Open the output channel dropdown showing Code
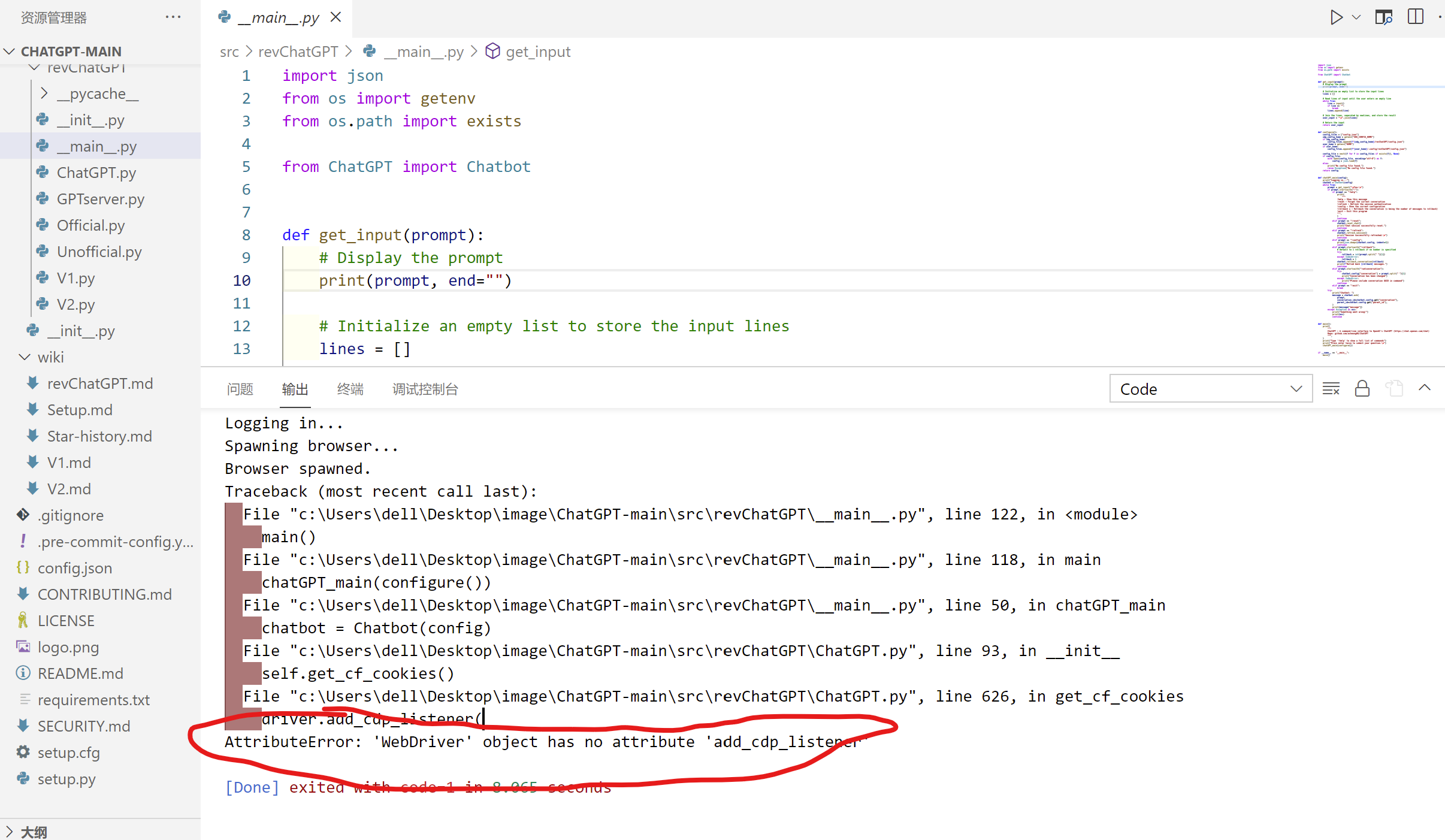1445x840 pixels. 1211,388
